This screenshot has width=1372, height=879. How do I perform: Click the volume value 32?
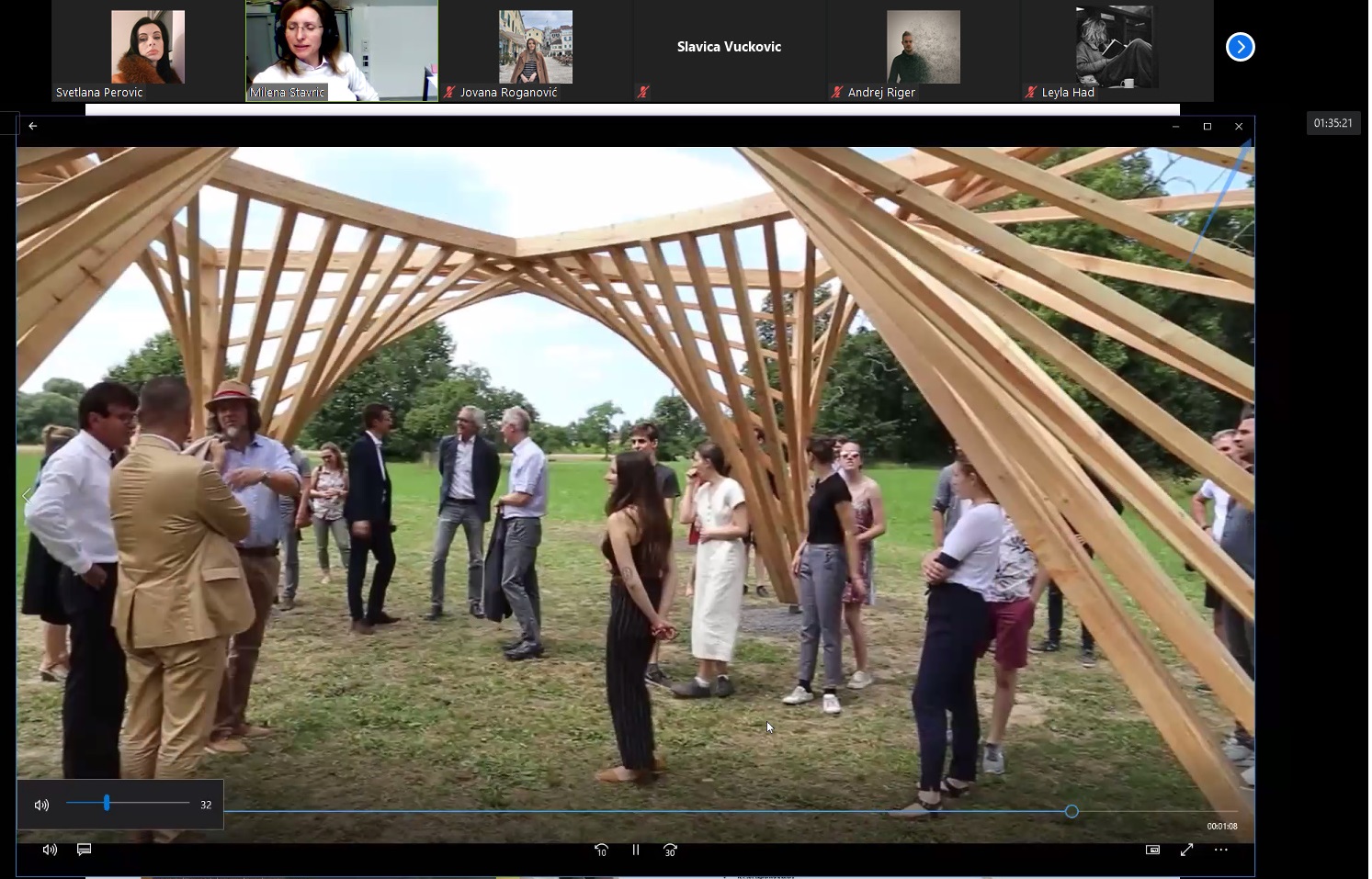tap(206, 805)
